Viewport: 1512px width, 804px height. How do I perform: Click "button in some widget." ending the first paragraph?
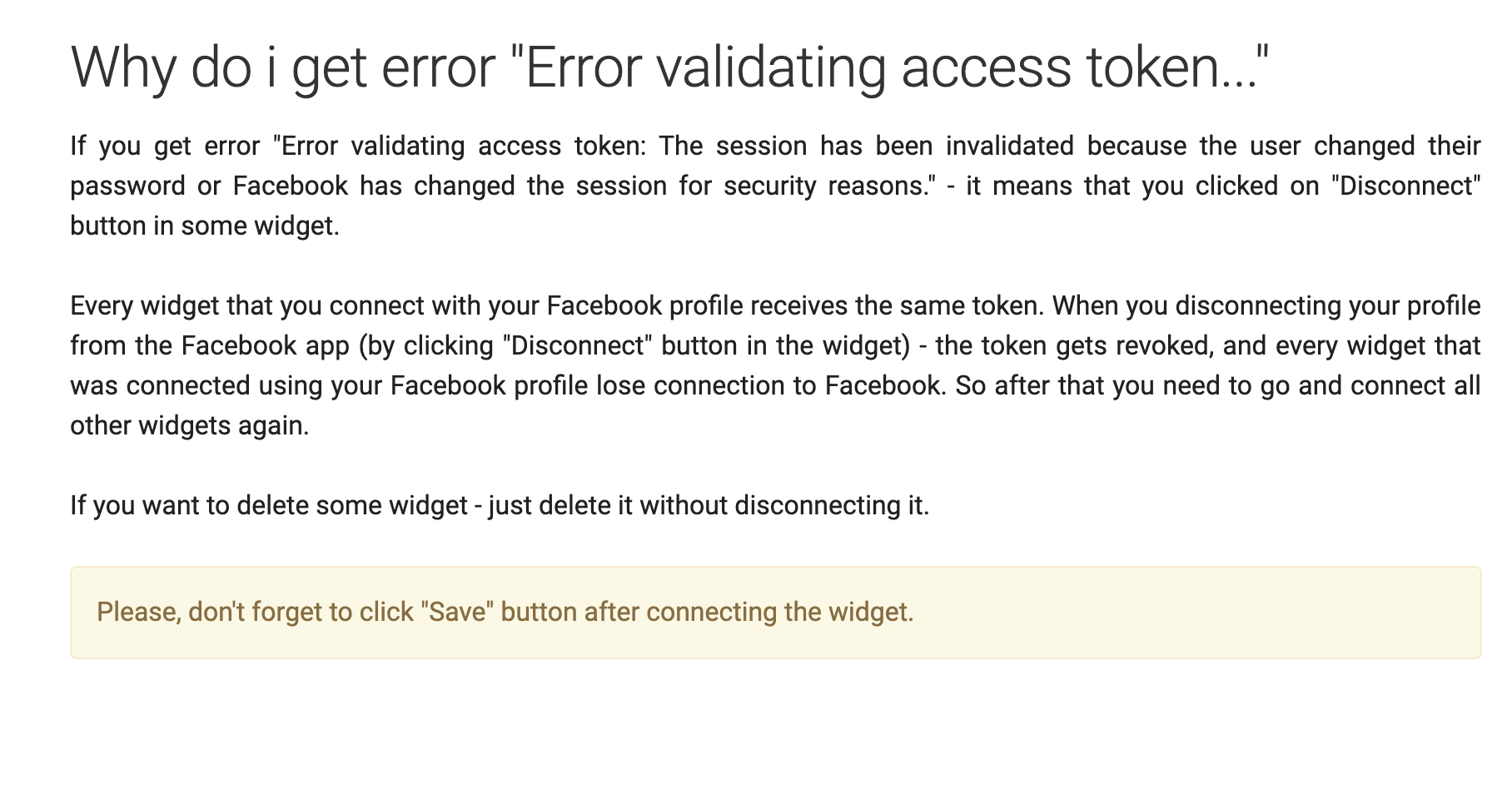click(x=205, y=226)
